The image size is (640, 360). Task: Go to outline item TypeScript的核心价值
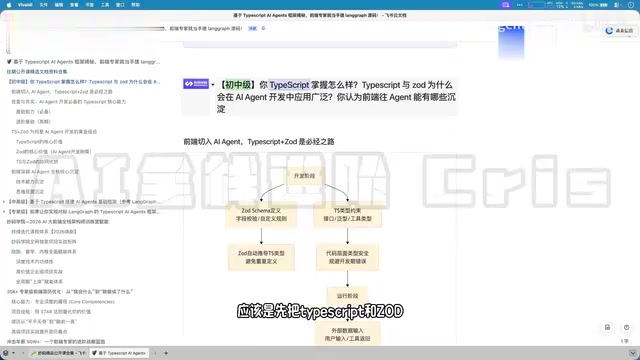click(39, 142)
